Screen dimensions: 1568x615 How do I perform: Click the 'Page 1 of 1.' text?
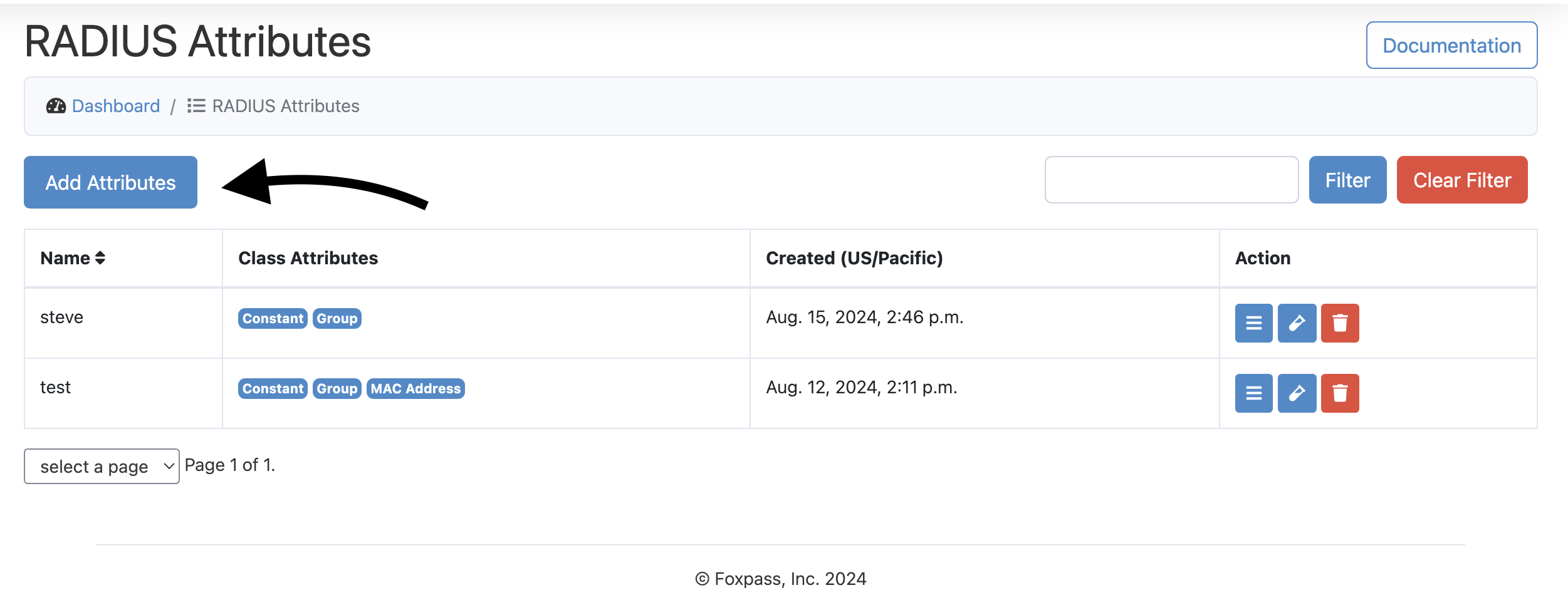230,465
